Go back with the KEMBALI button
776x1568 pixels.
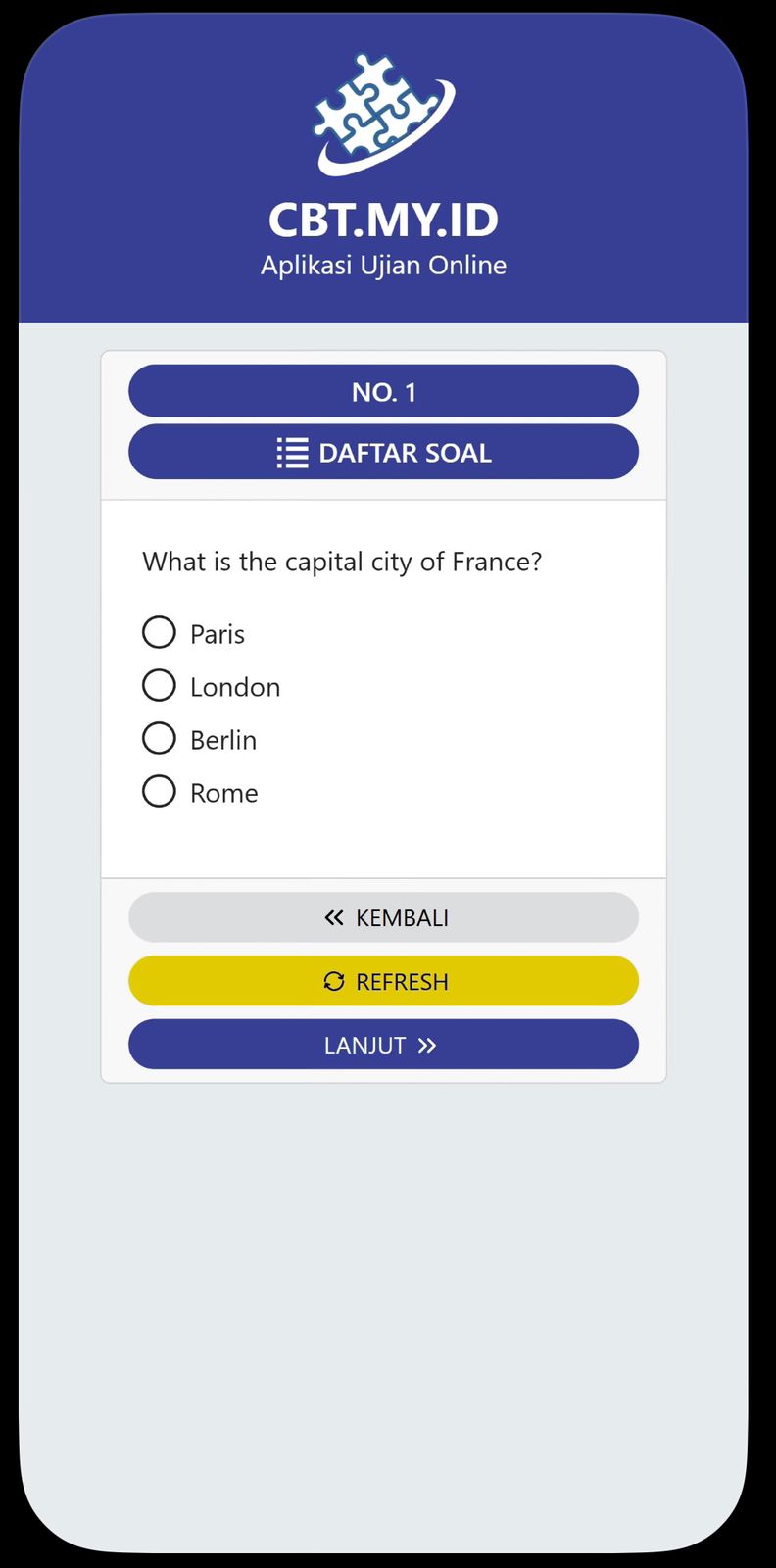[383, 917]
